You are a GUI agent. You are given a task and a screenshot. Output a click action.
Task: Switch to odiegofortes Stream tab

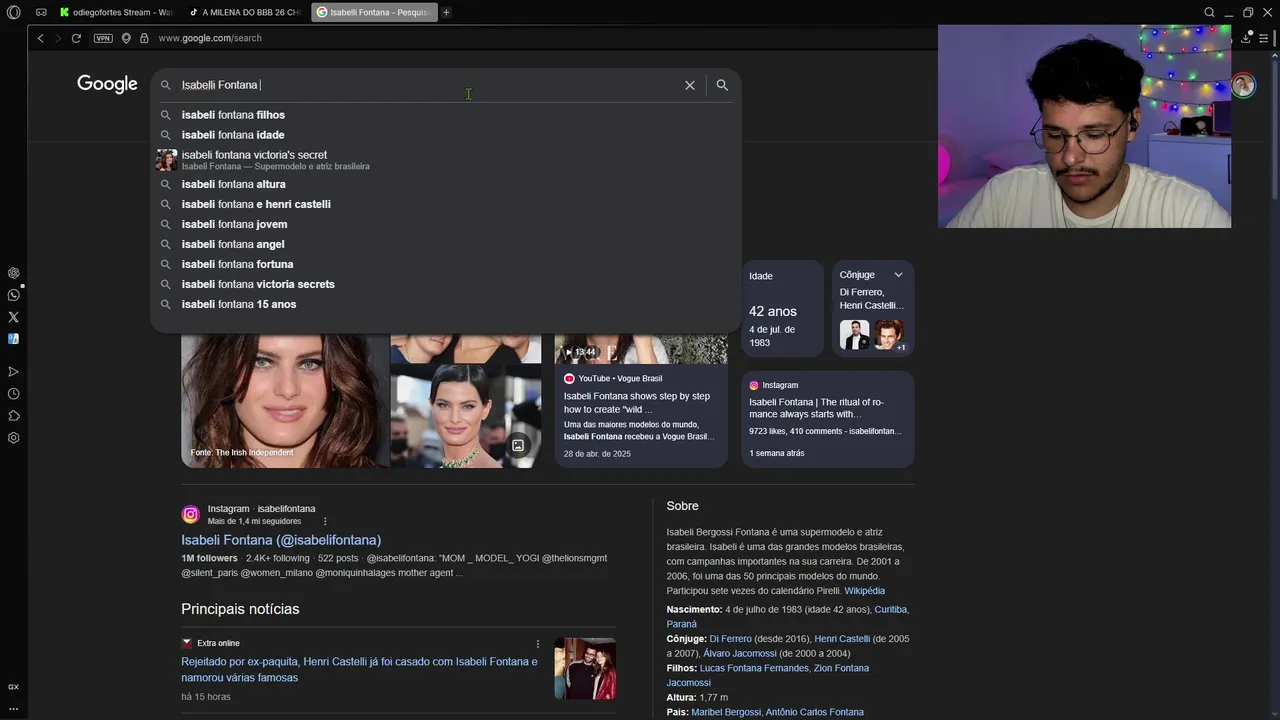tap(116, 12)
